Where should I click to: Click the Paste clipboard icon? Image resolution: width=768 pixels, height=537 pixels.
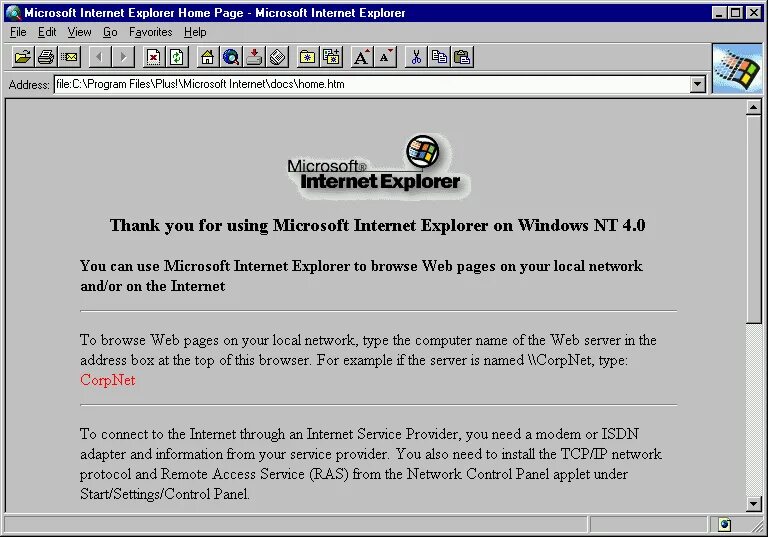pos(462,57)
